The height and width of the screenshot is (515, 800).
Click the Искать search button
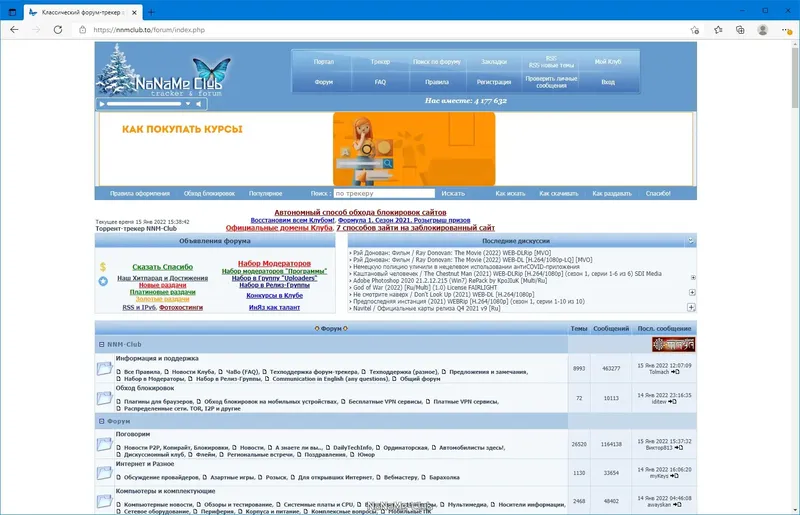[x=453, y=193]
